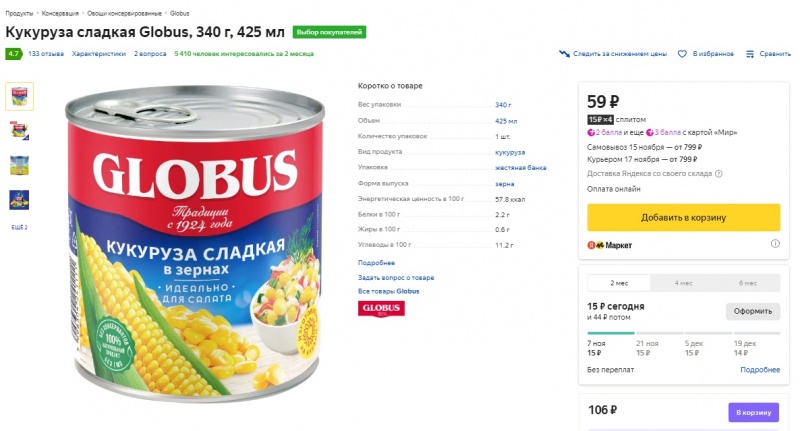Image resolution: width=800 pixels, height=431 pixels.
Task: Click the price-drop tracking chart icon
Action: [564, 54]
